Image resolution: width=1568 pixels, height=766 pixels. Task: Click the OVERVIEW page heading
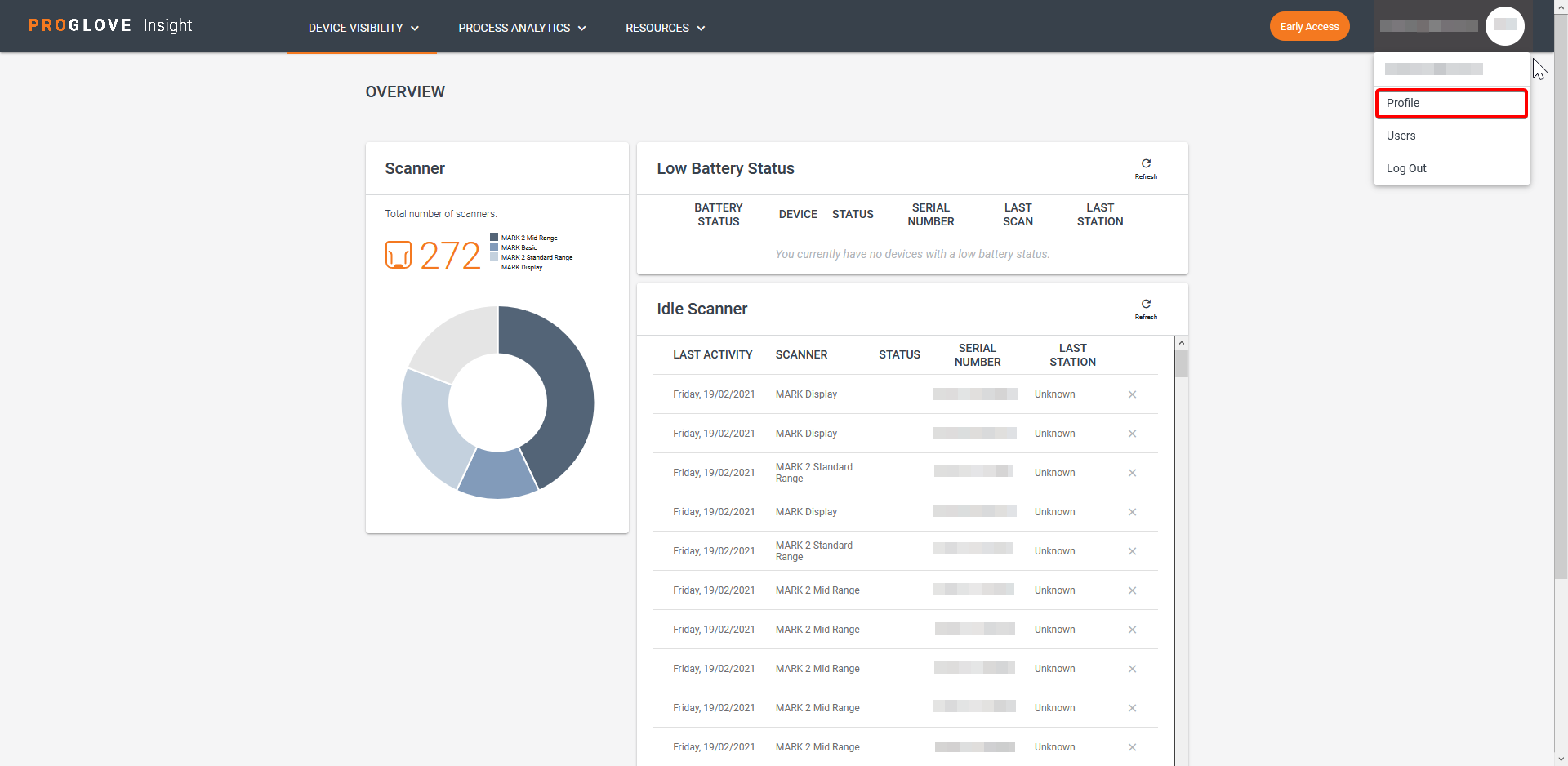coord(405,91)
